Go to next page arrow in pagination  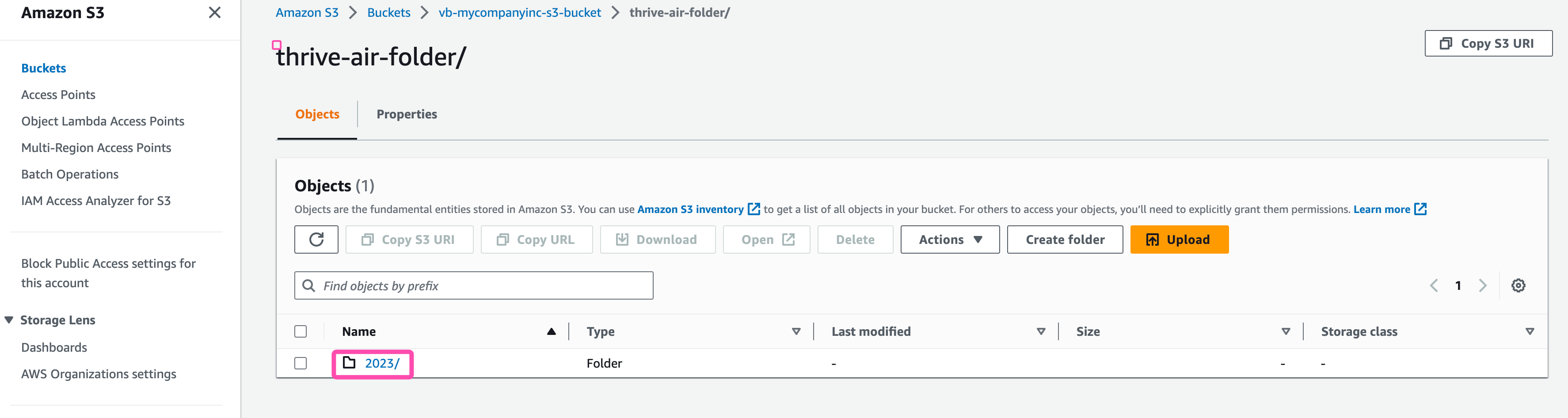(x=1483, y=285)
